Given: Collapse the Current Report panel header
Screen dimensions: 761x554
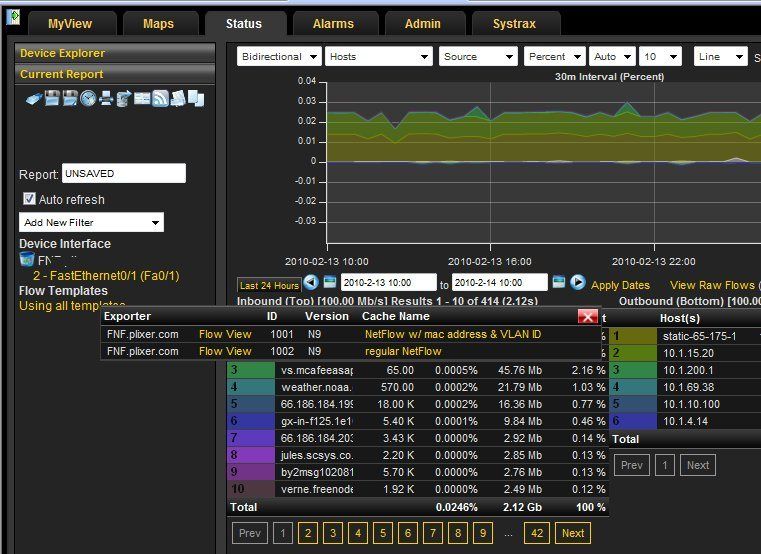Looking at the screenshot, I should coord(115,74).
